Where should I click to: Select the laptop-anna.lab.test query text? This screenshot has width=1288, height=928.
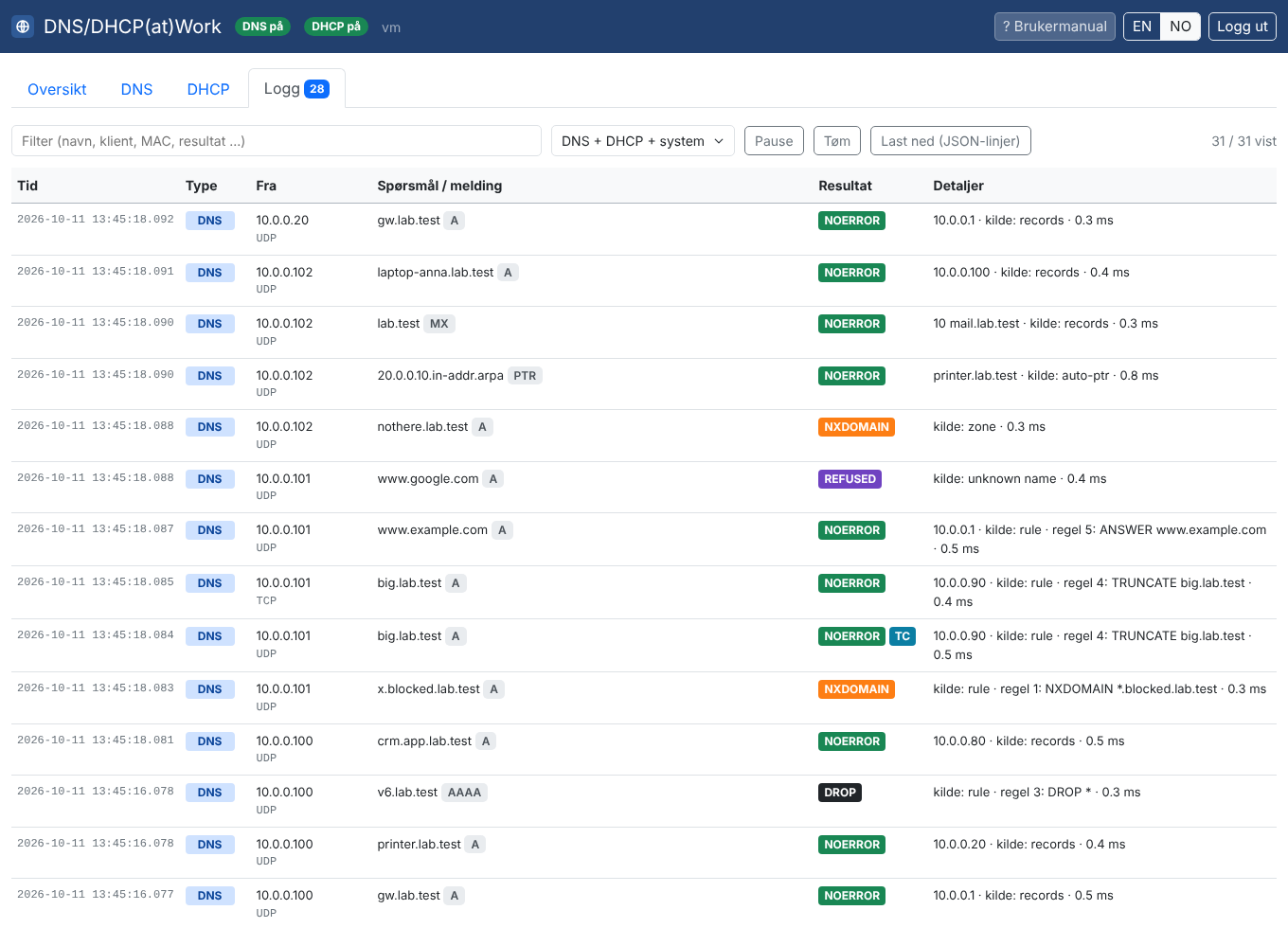436,273
